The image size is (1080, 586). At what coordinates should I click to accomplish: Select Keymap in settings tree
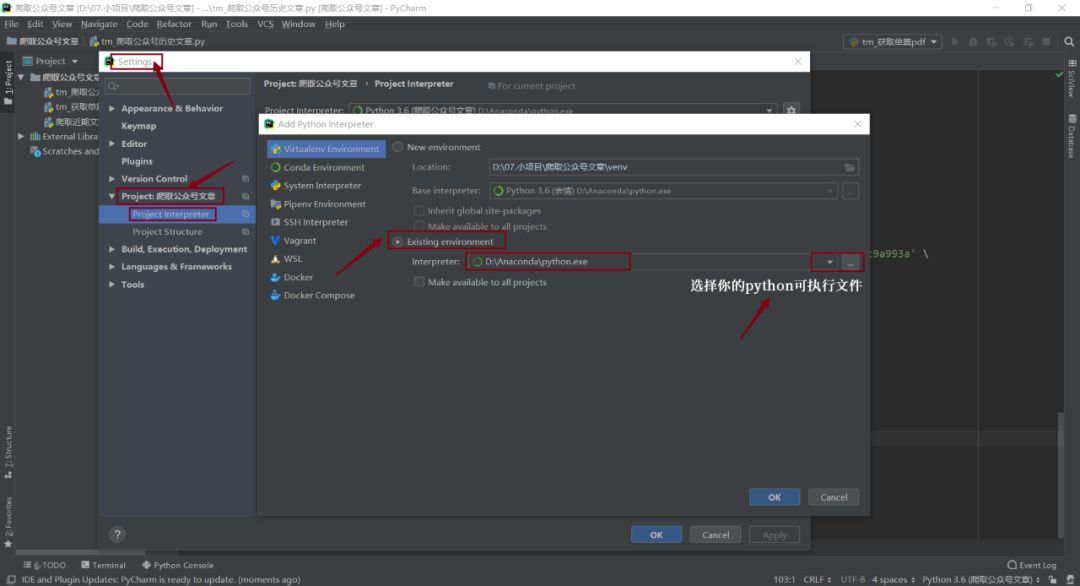tap(138, 126)
